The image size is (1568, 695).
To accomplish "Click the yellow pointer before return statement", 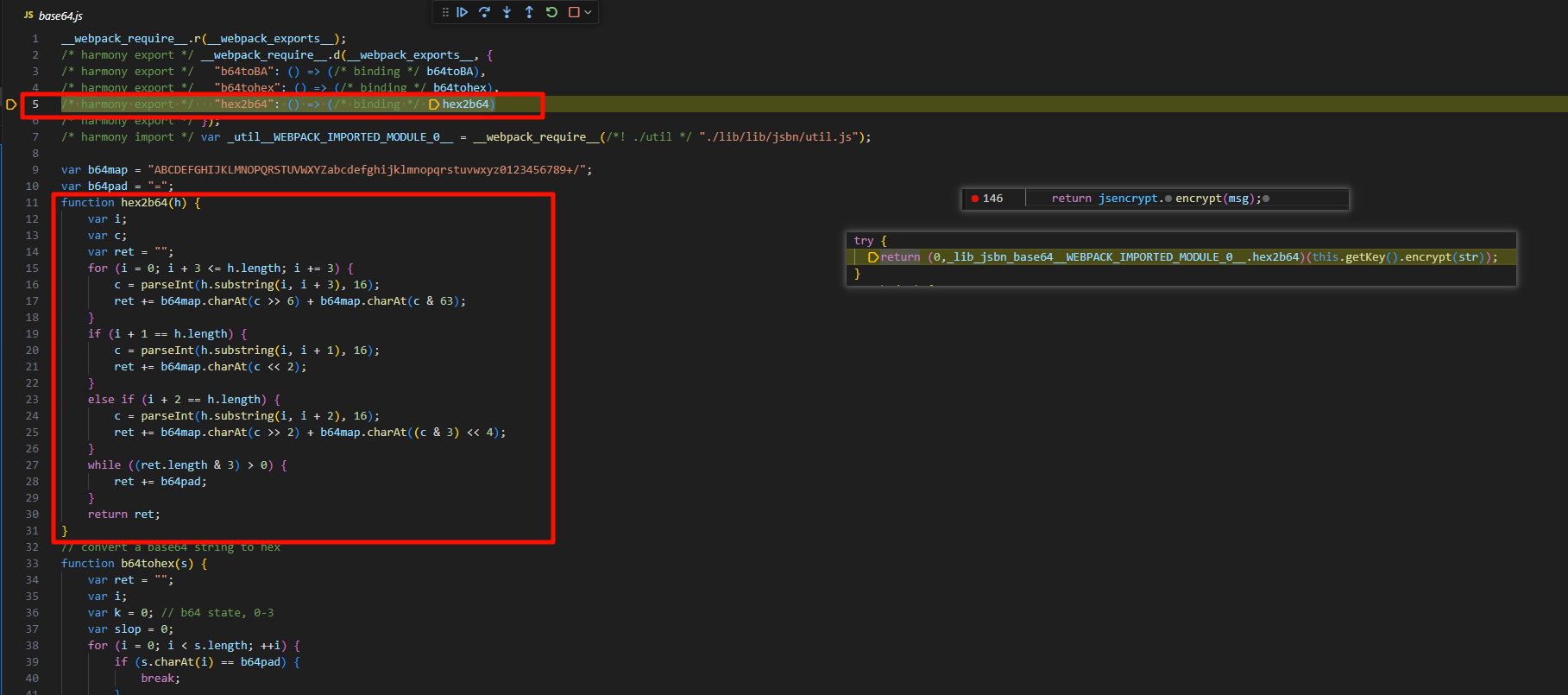I will (872, 257).
